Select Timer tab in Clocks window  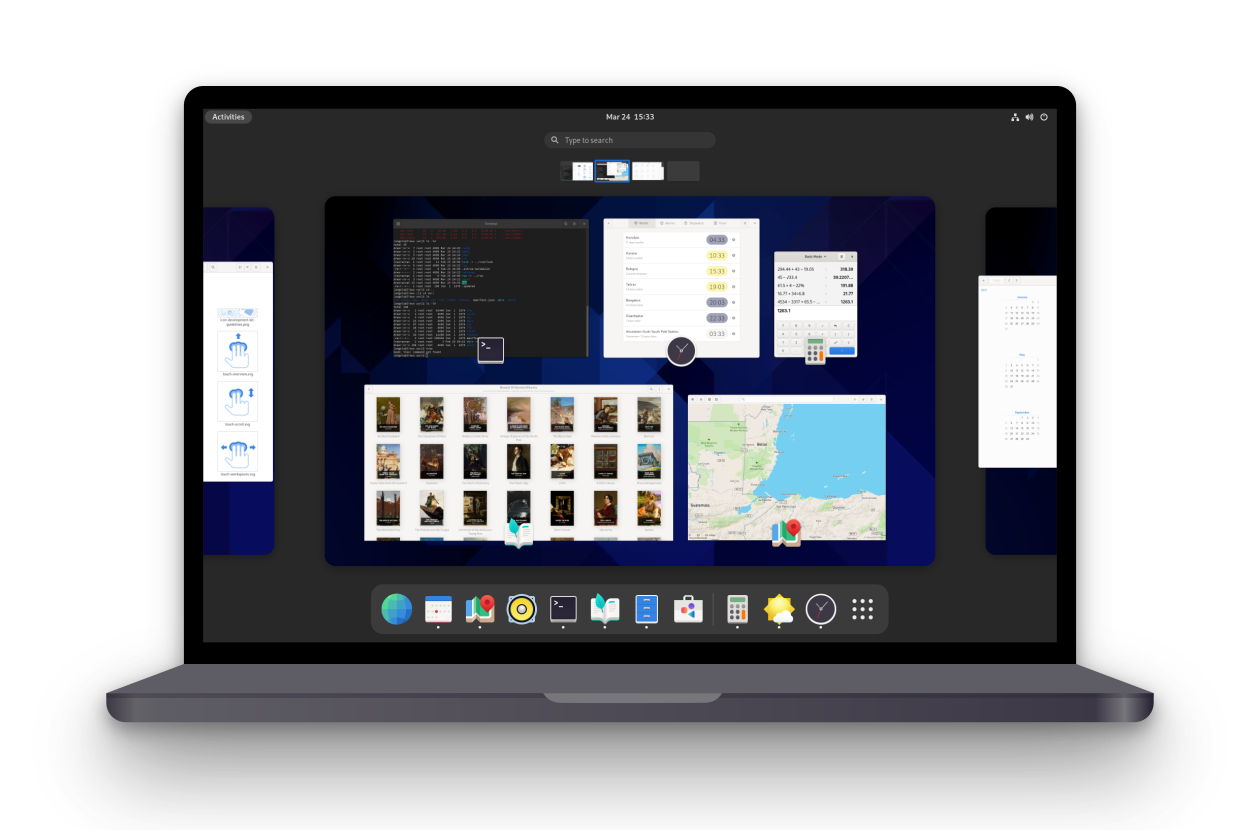pyautogui.click(x=721, y=223)
